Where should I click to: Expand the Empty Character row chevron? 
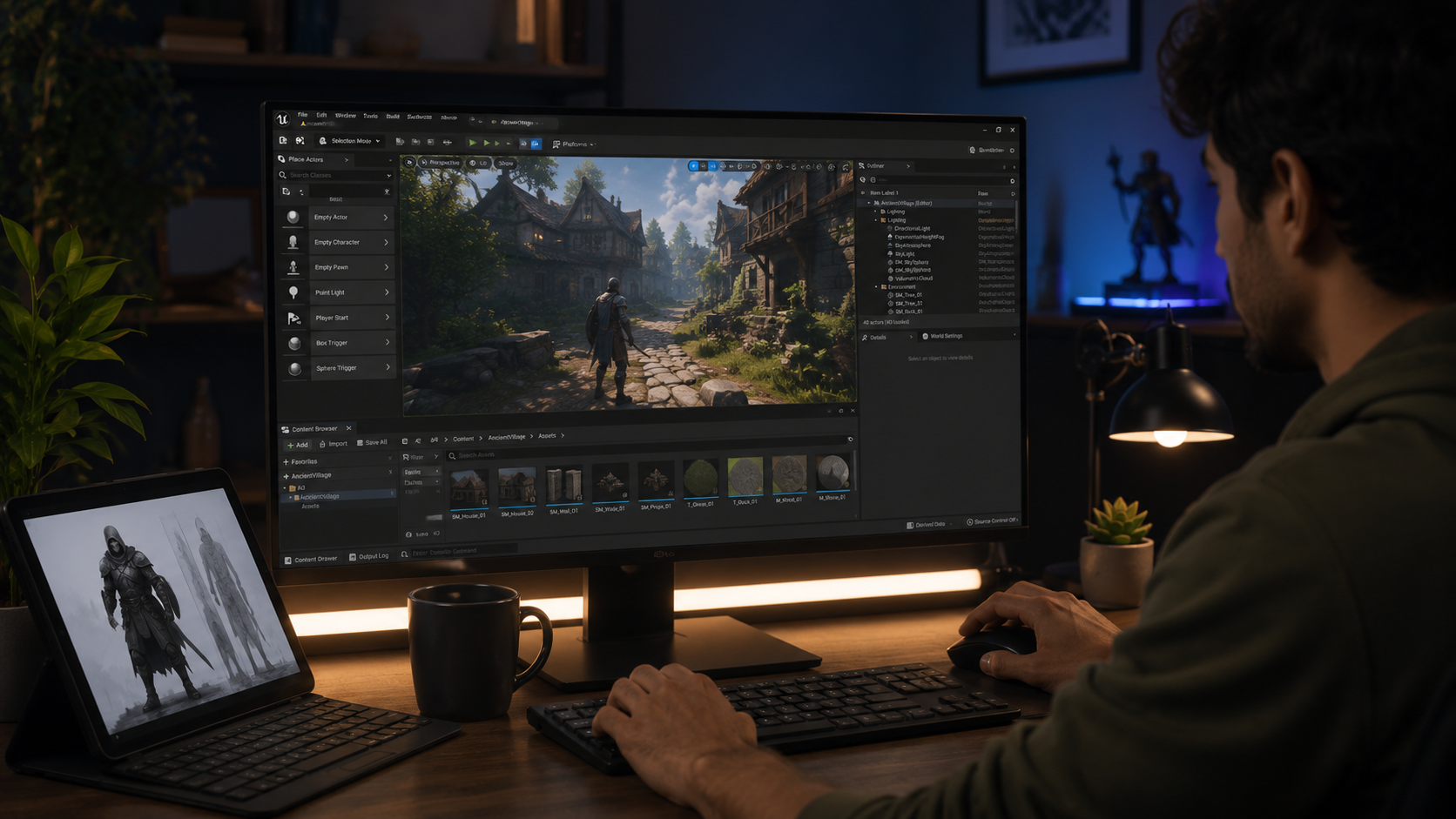(x=386, y=242)
